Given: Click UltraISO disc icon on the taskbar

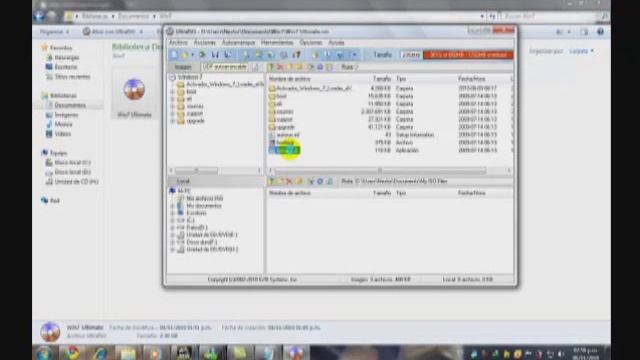Looking at the screenshot, I should point(296,353).
